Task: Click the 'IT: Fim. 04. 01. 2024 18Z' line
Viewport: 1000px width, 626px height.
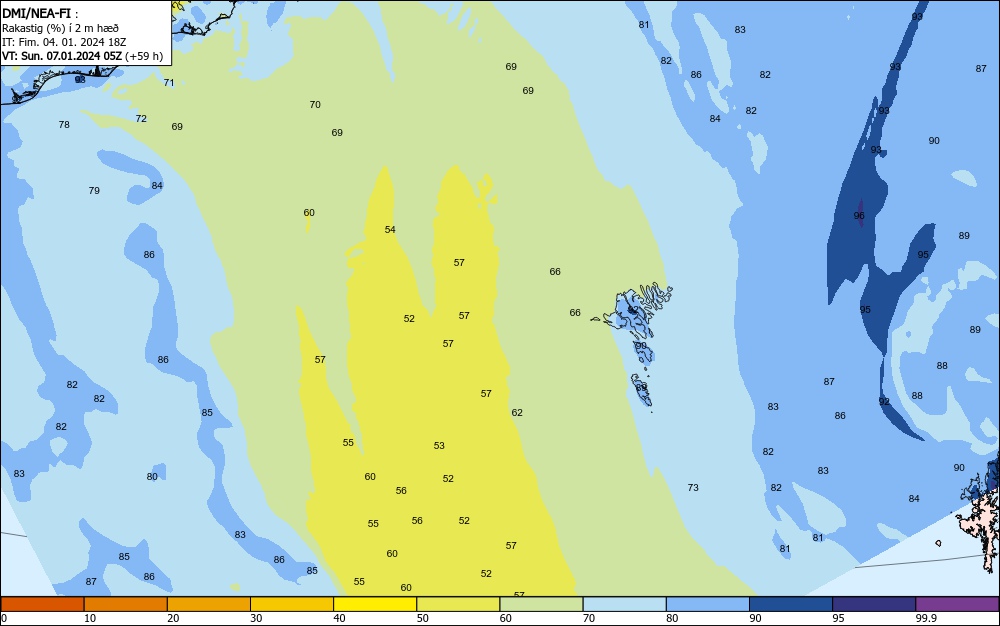Action: click(x=64, y=42)
